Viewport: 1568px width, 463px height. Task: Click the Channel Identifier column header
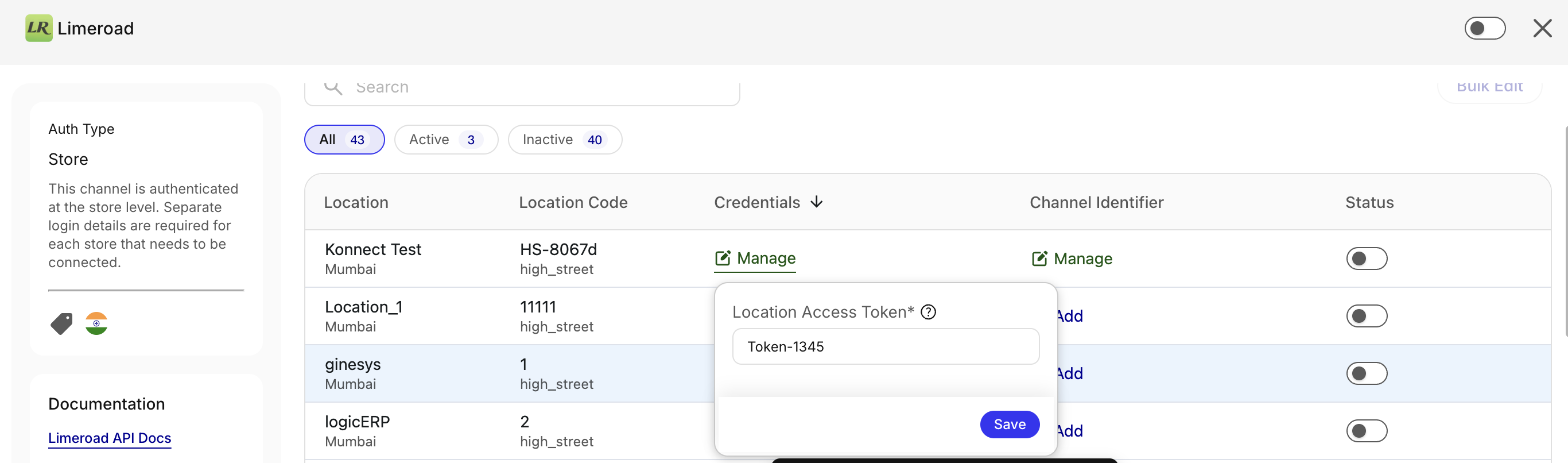click(x=1096, y=202)
